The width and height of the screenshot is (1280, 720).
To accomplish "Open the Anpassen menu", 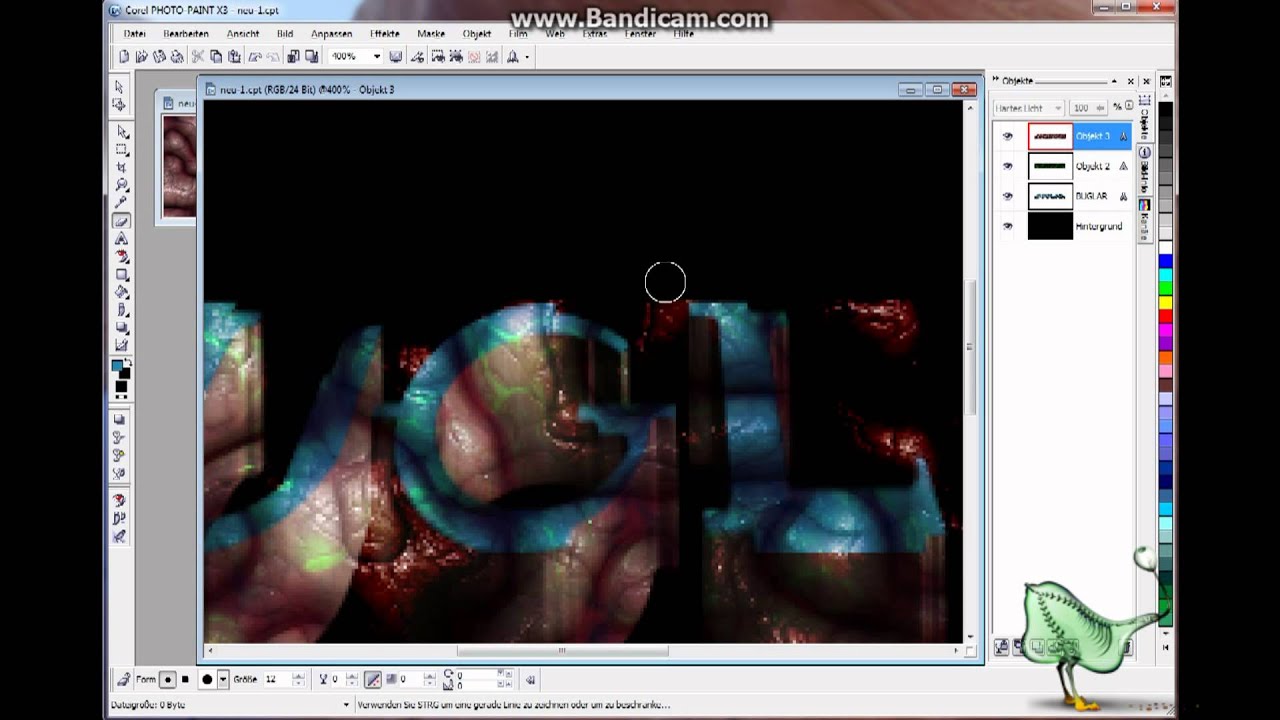I will 331,33.
